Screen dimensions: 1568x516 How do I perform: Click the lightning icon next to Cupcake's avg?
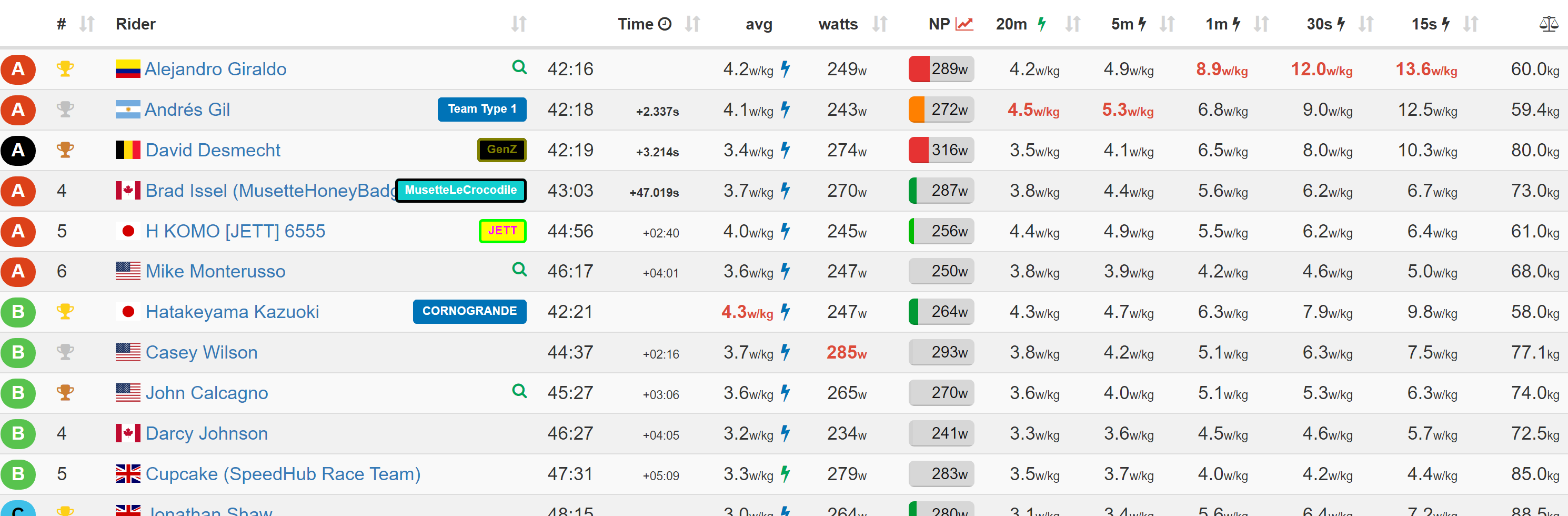click(x=786, y=473)
